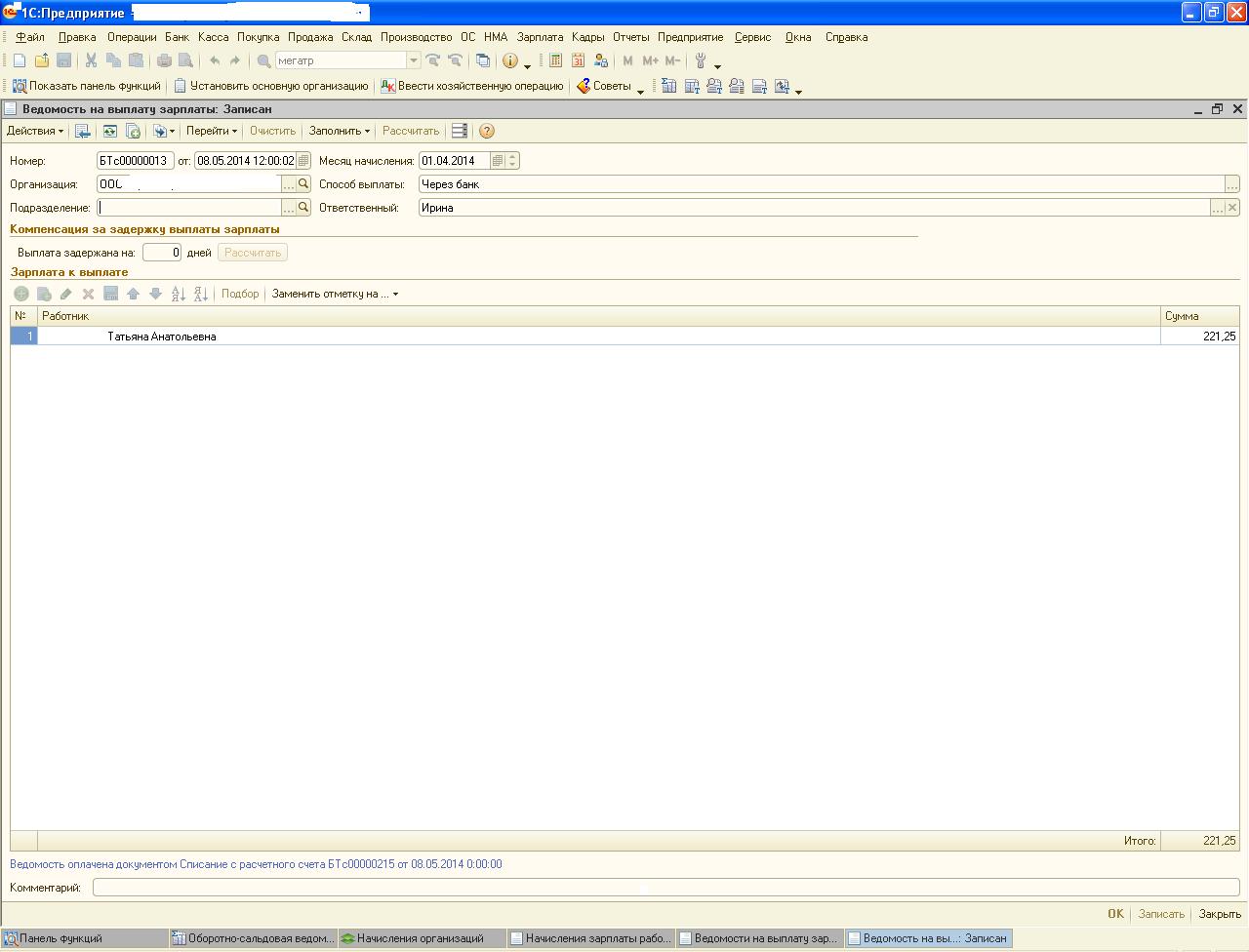Click Показать панель функций toolbar button
1249x952 pixels.
pos(86,86)
